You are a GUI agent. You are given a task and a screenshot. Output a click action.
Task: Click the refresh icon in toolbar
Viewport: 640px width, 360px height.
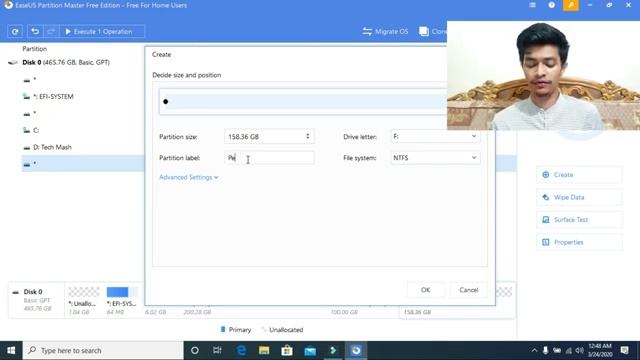coord(15,31)
